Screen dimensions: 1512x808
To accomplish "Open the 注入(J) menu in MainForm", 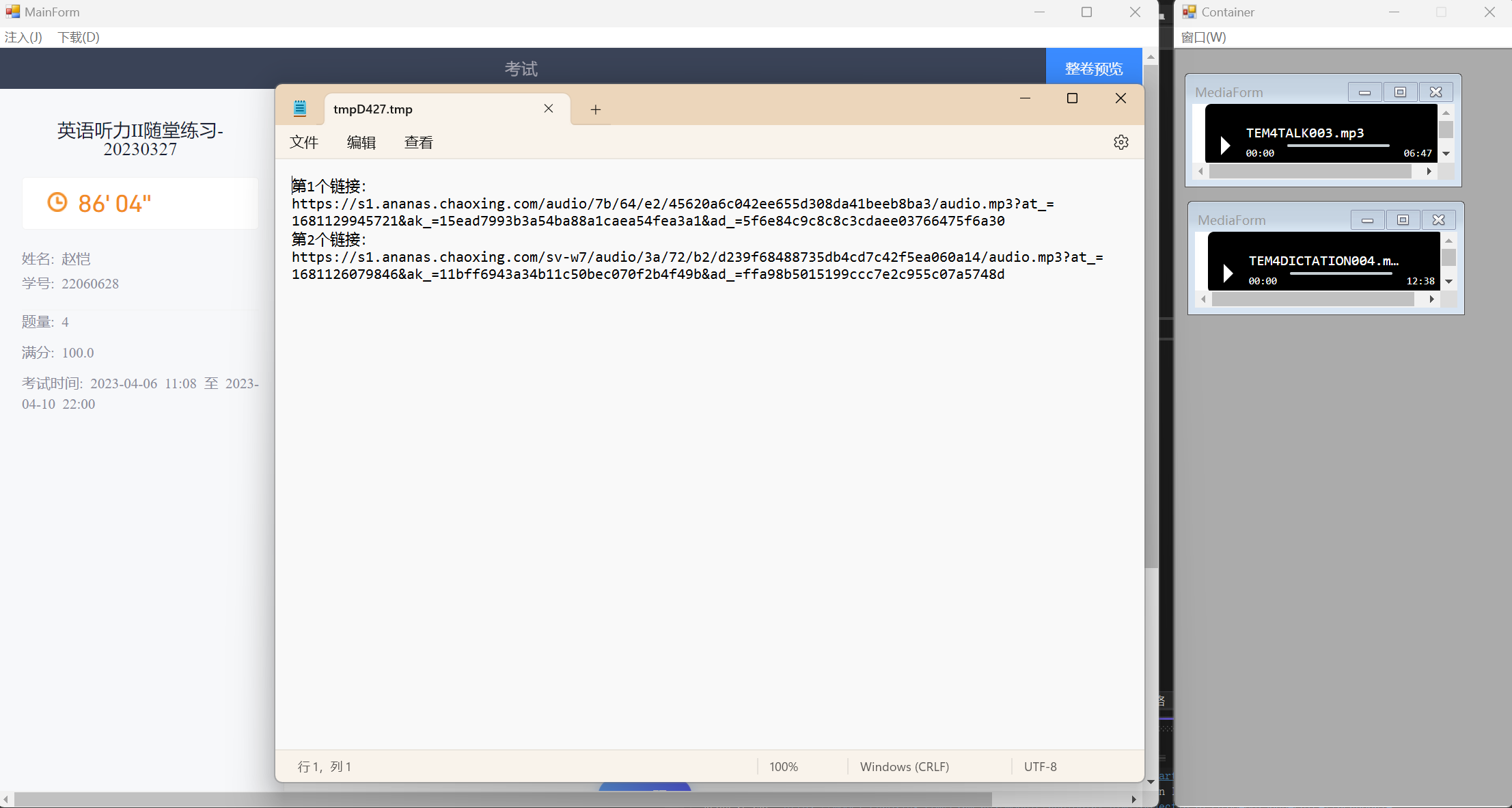I will (x=23, y=37).
